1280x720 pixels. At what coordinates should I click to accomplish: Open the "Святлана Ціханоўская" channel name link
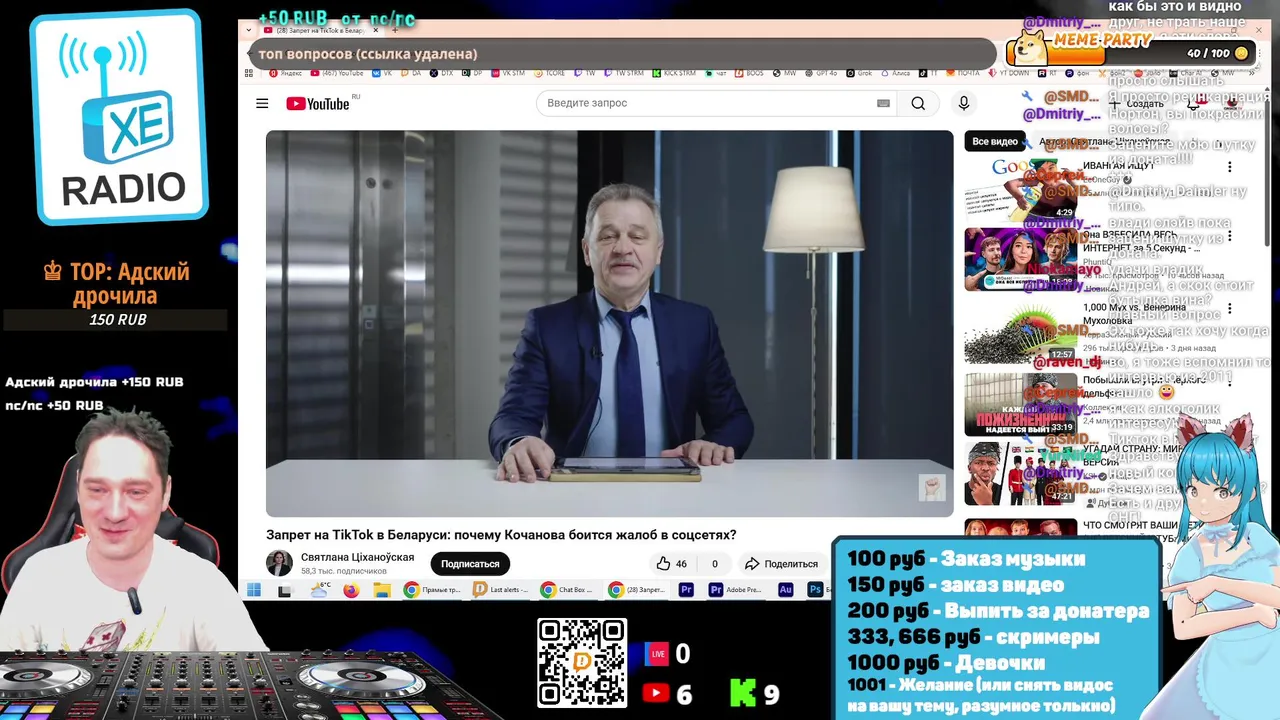click(357, 557)
